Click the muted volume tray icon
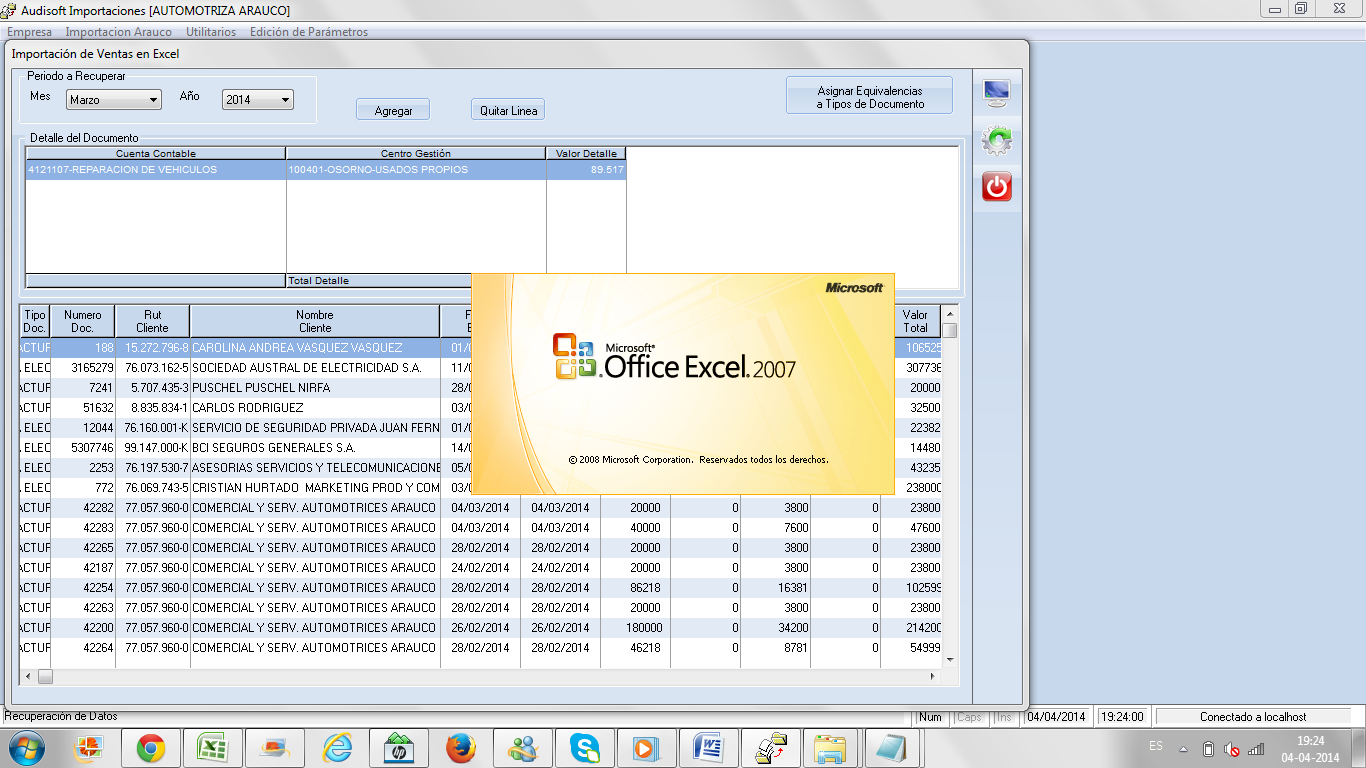 [x=1232, y=748]
